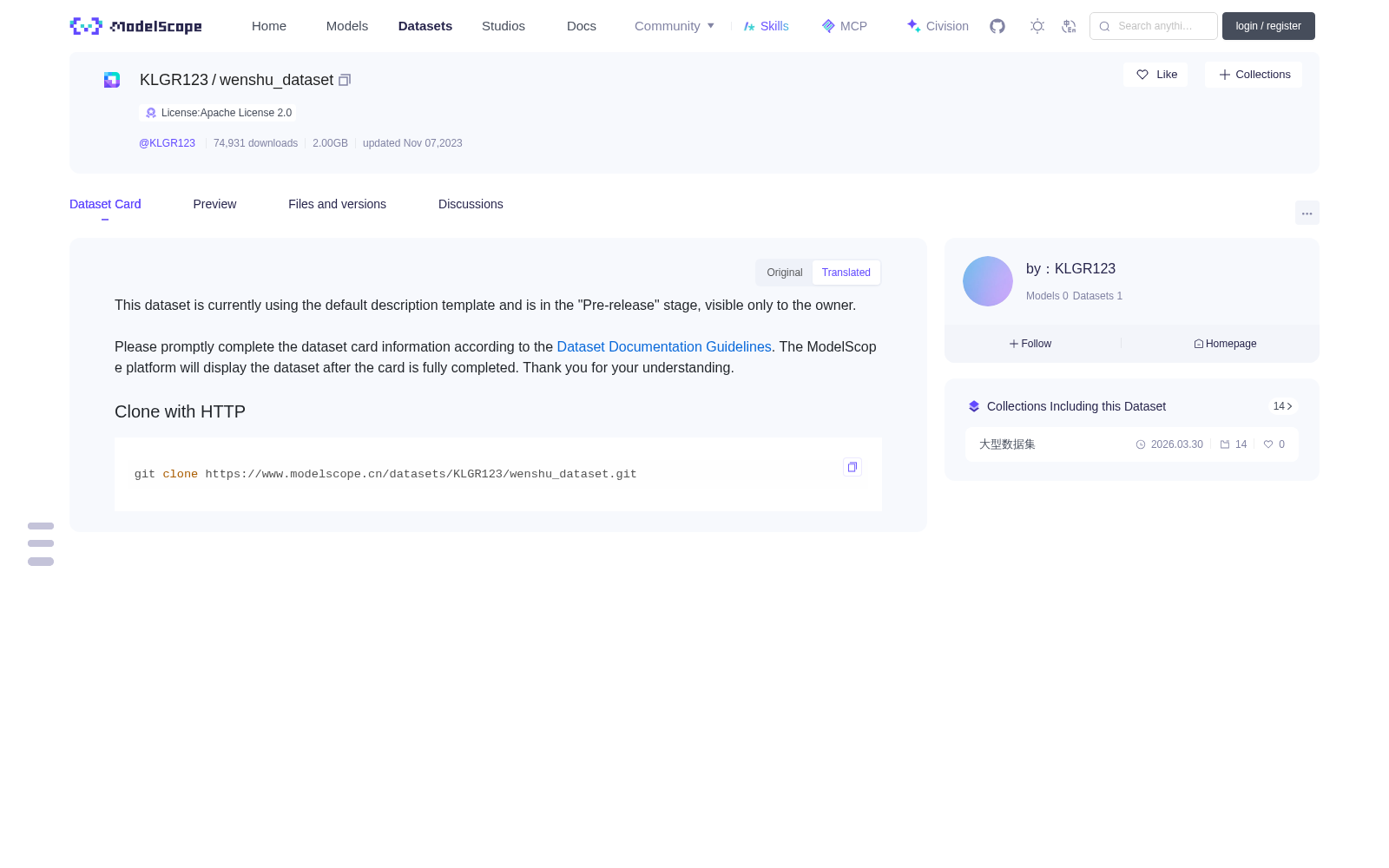Open the GitHub icon link
Screen dimensions: 1389x868
pyautogui.click(x=997, y=26)
